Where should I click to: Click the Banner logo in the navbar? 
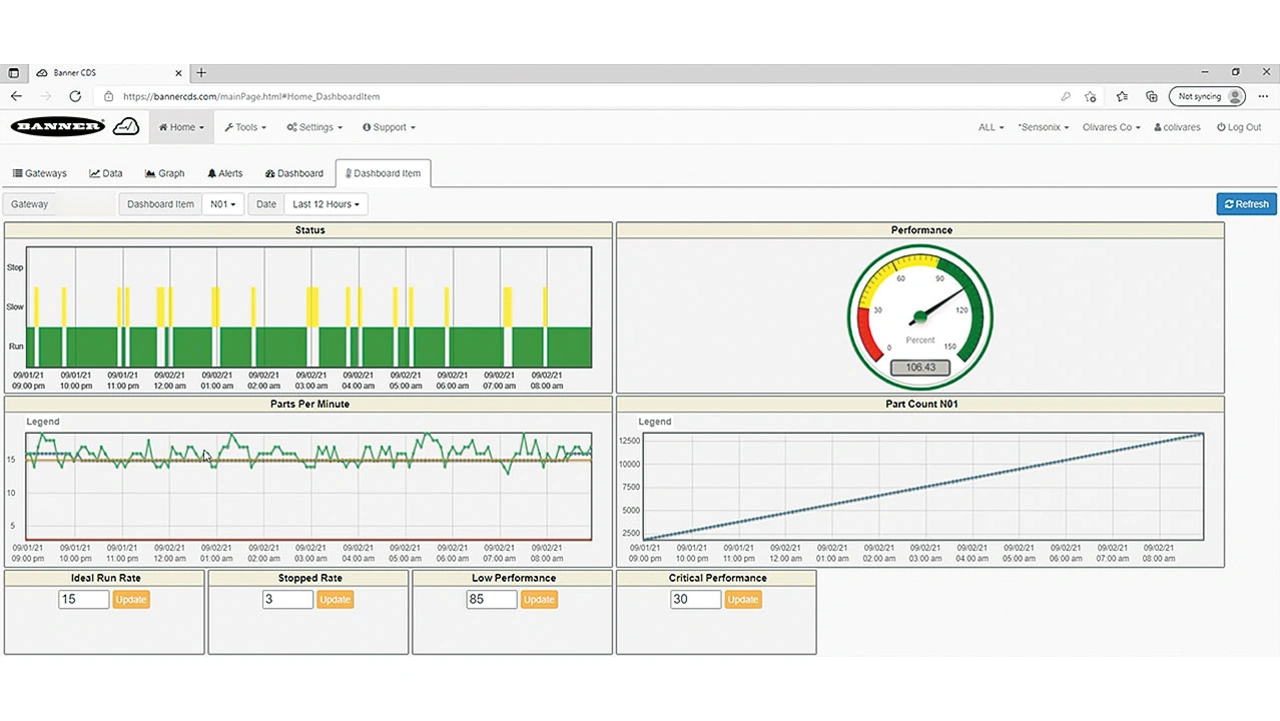pyautogui.click(x=57, y=127)
